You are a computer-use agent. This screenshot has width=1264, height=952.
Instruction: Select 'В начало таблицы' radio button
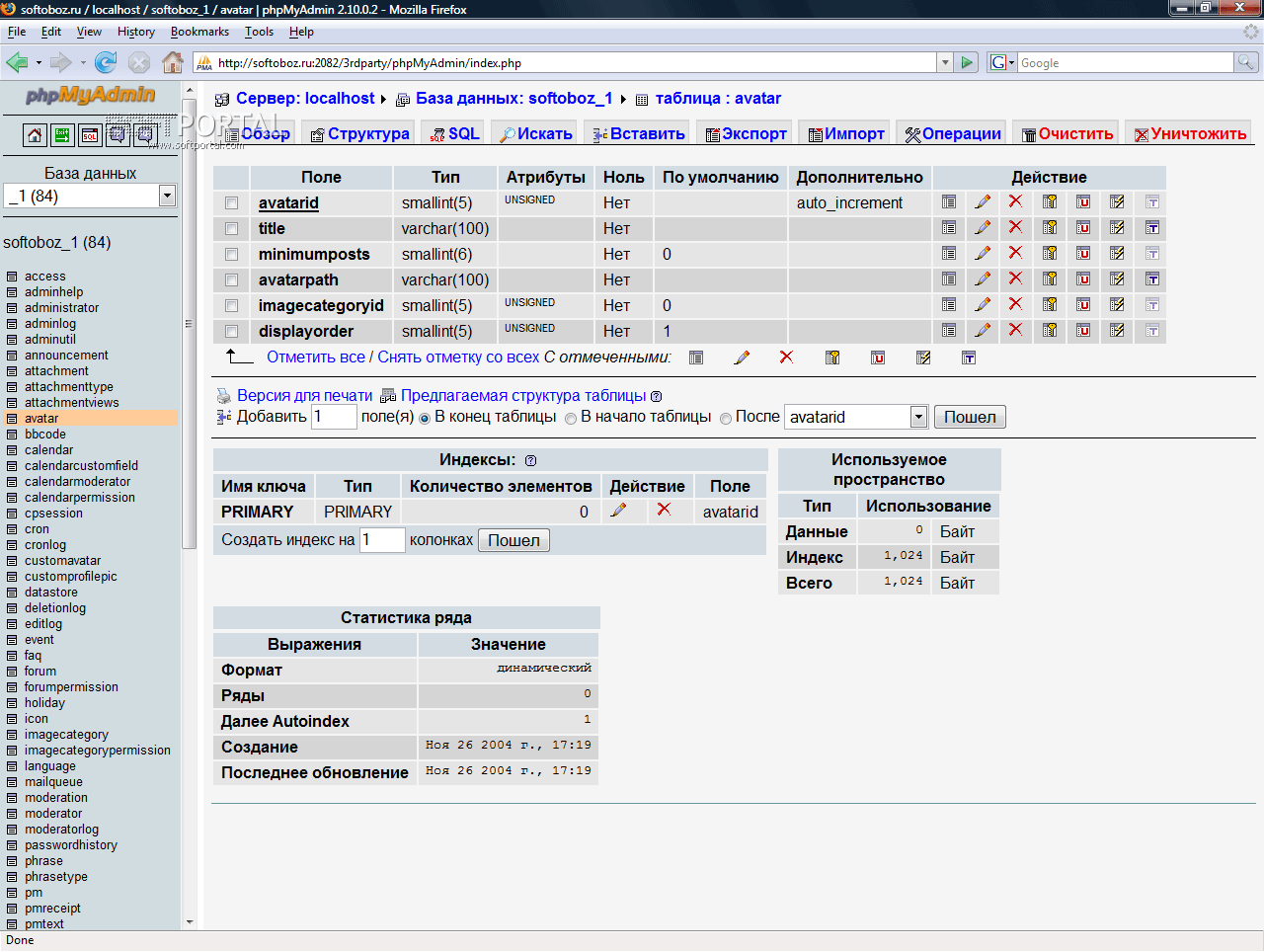[x=571, y=419]
